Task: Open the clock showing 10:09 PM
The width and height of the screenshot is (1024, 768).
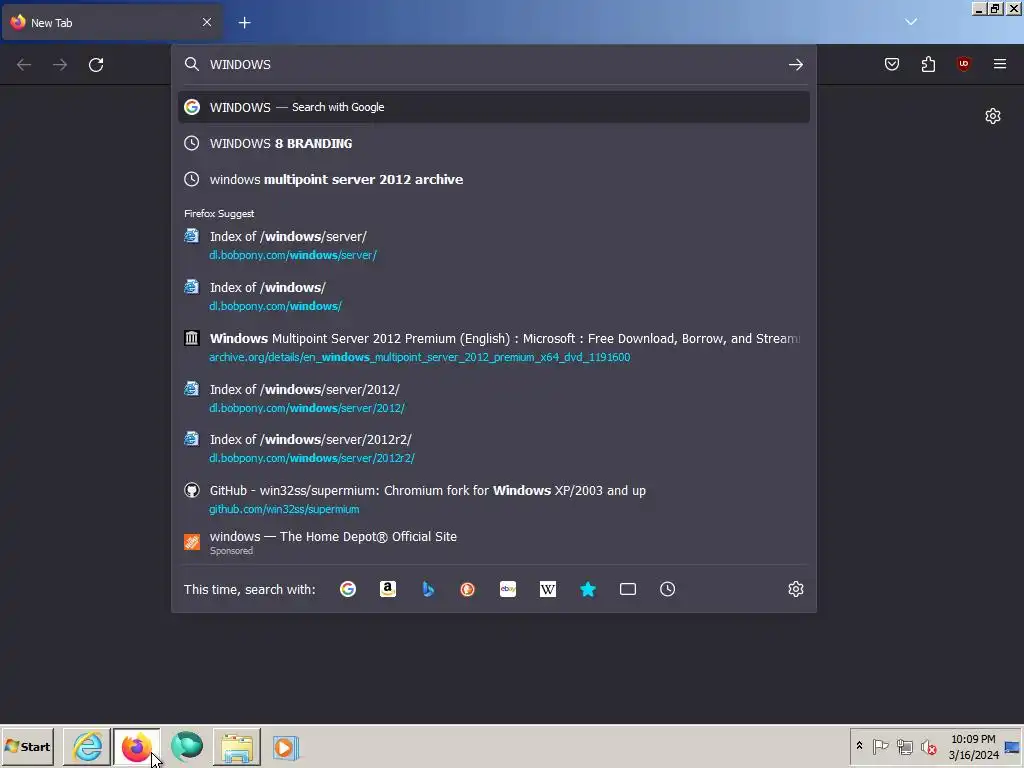Action: (x=973, y=746)
